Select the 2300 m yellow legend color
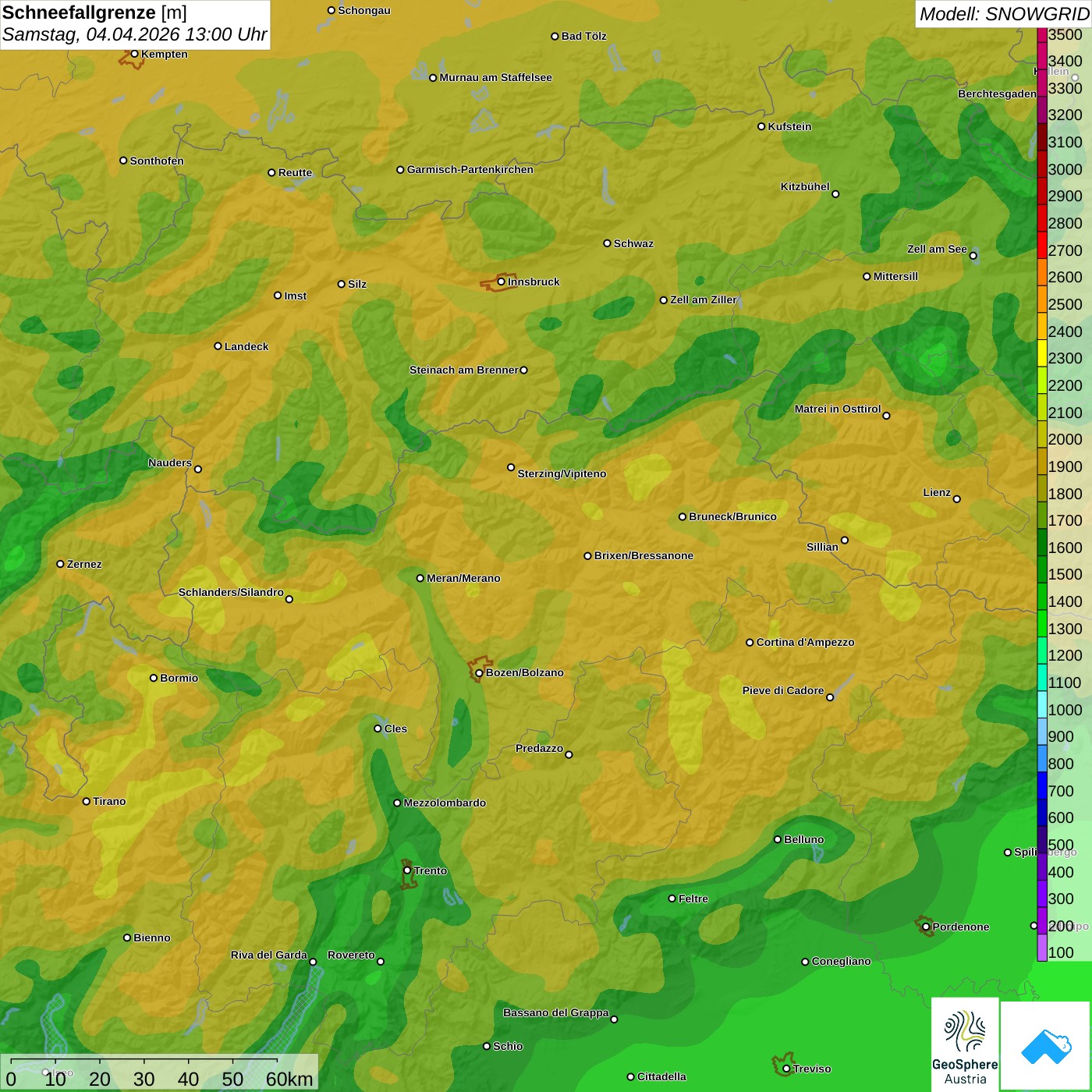Image resolution: width=1092 pixels, height=1092 pixels. pos(1042,353)
